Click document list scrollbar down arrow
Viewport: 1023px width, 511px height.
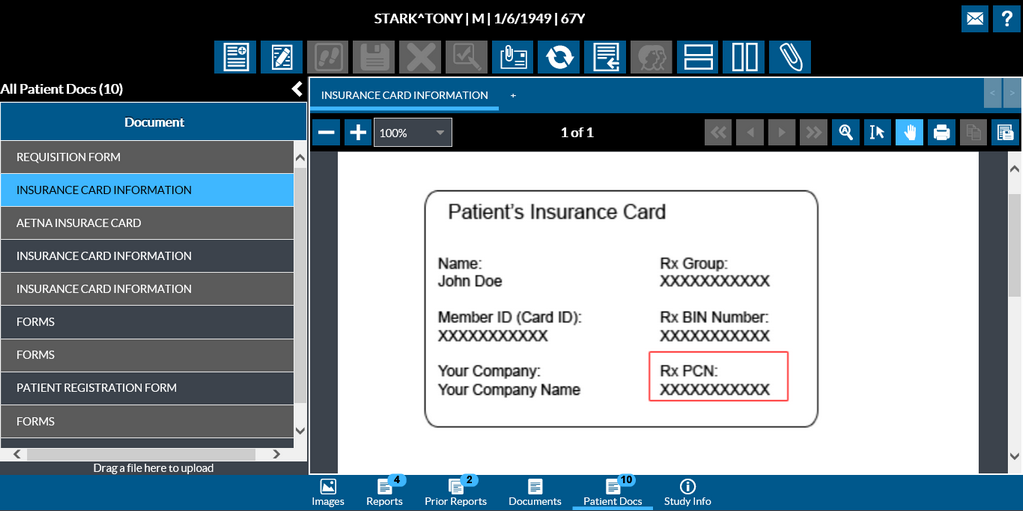pyautogui.click(x=300, y=431)
